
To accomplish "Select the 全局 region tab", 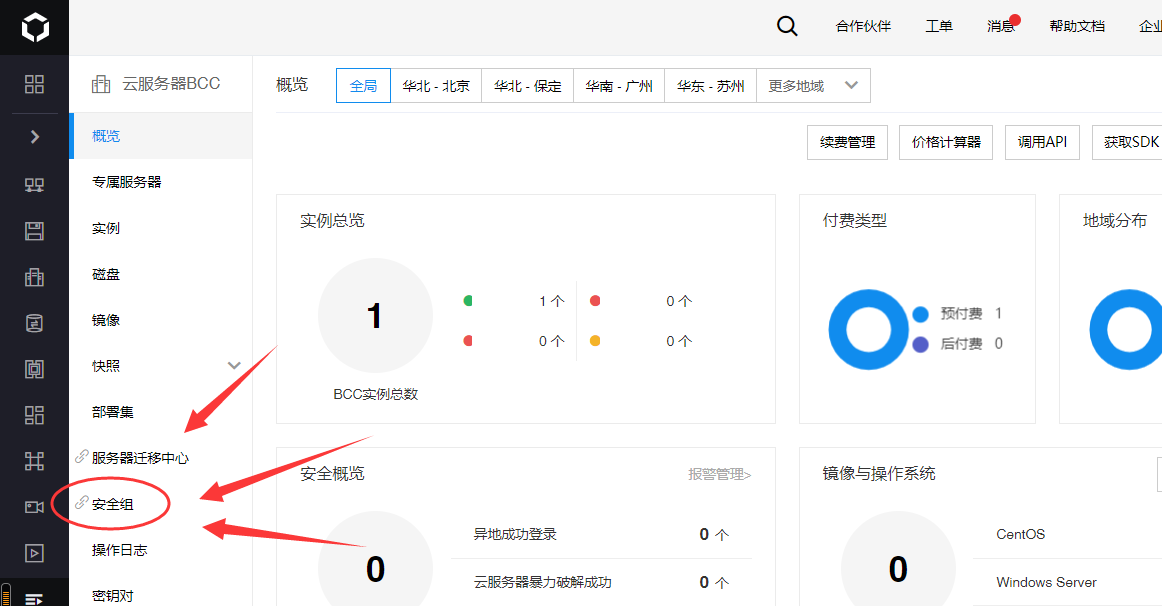I will point(363,86).
